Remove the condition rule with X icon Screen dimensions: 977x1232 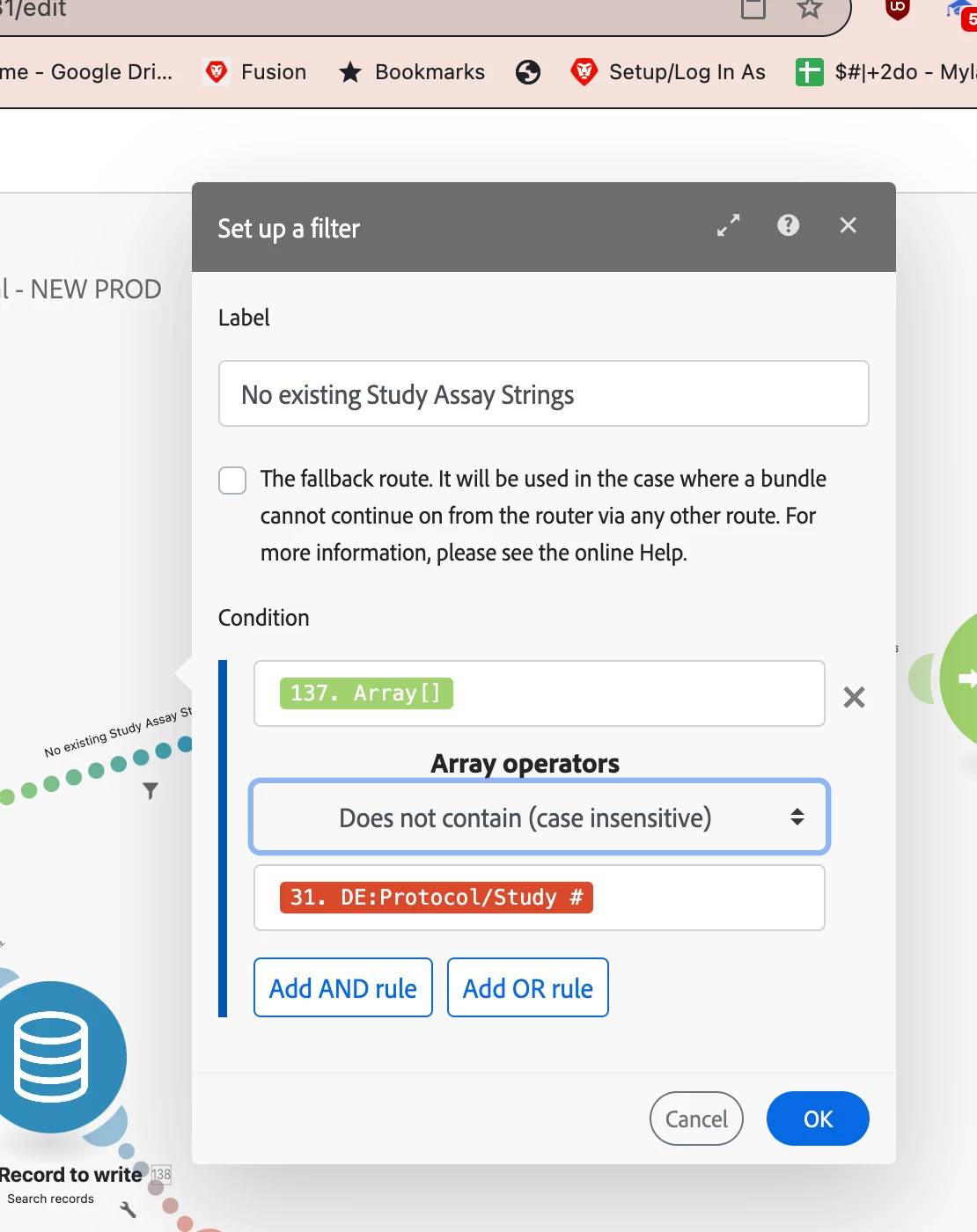(854, 698)
